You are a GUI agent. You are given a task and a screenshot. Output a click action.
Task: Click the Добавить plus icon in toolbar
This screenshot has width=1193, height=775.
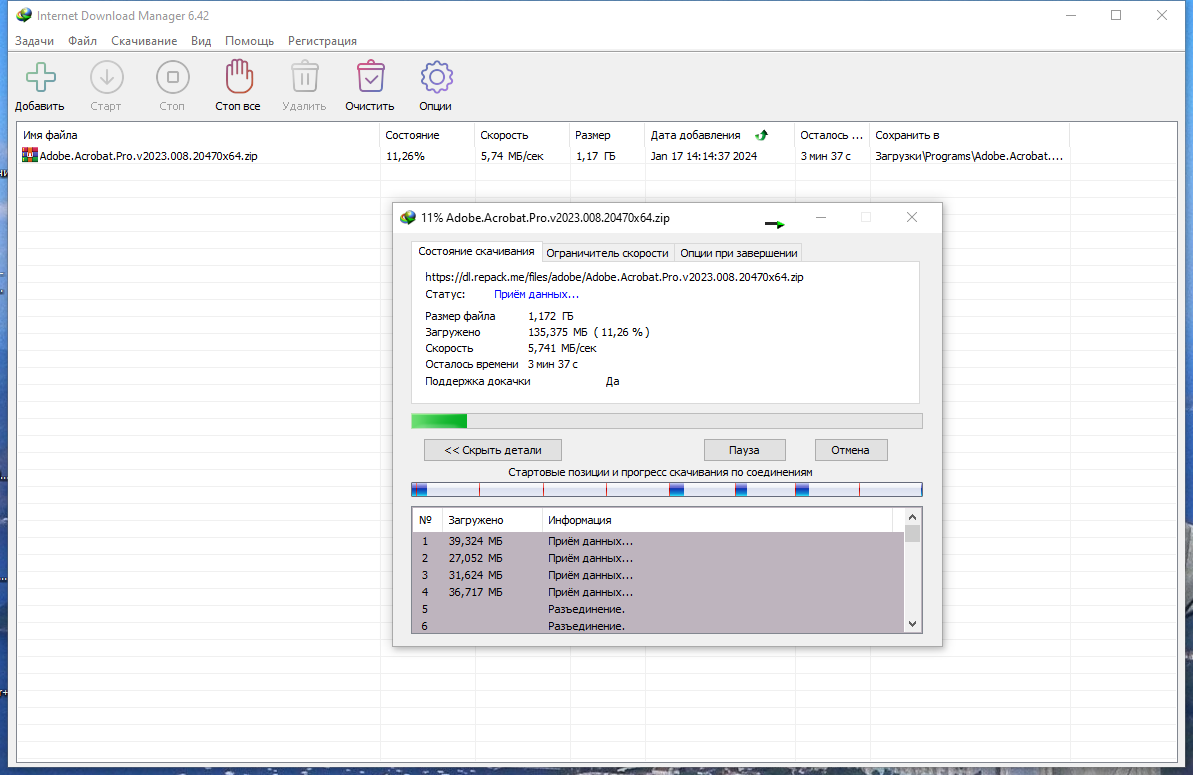[x=40, y=78]
